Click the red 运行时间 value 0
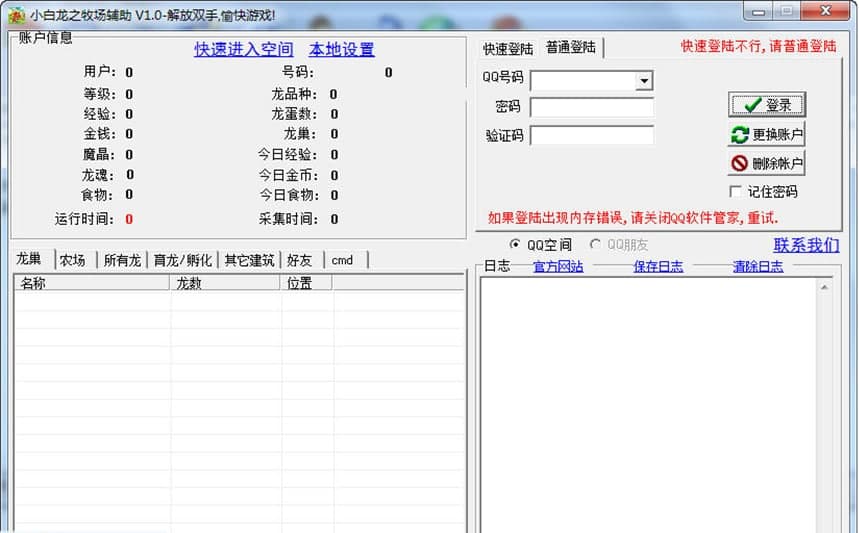859x533 pixels. tap(129, 219)
